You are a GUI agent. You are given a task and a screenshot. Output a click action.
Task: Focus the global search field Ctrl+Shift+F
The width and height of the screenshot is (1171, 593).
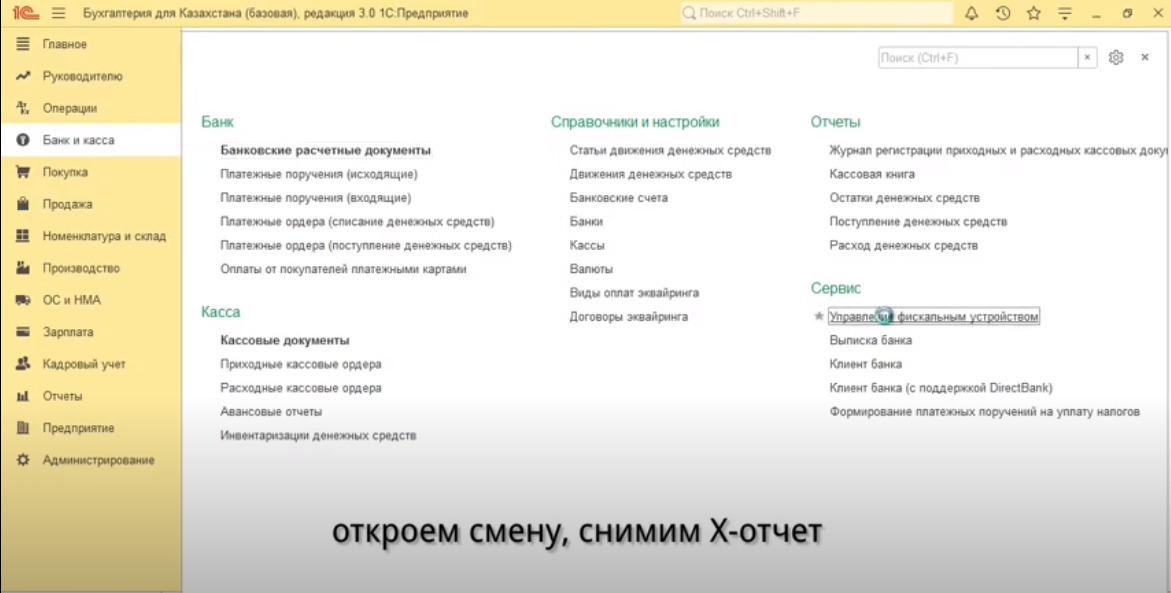click(816, 13)
